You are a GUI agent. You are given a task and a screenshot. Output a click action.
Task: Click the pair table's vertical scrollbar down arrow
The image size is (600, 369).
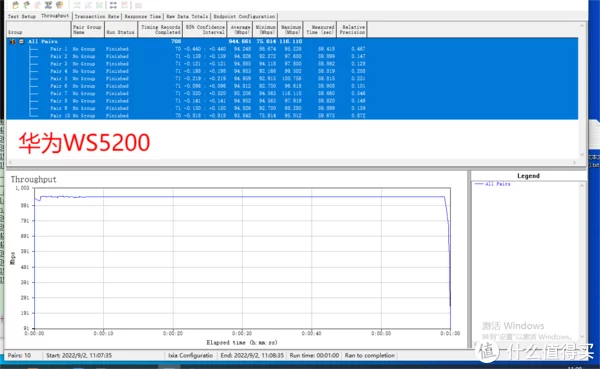pyautogui.click(x=582, y=155)
